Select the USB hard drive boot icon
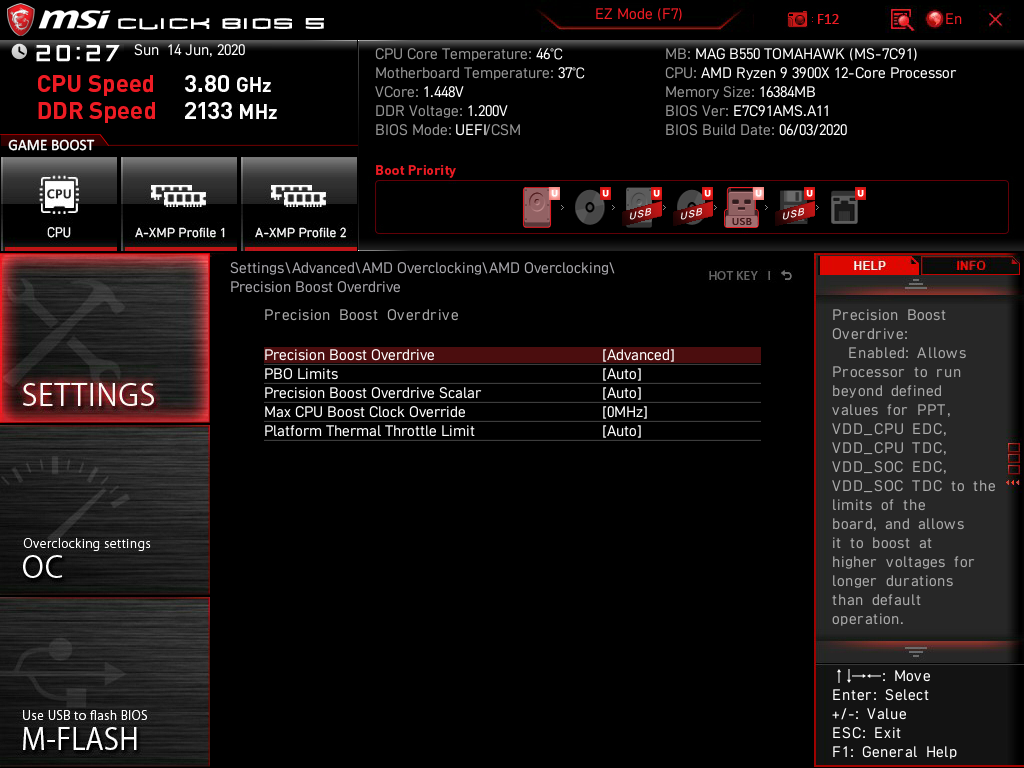Image resolution: width=1024 pixels, height=768 pixels. (643, 207)
